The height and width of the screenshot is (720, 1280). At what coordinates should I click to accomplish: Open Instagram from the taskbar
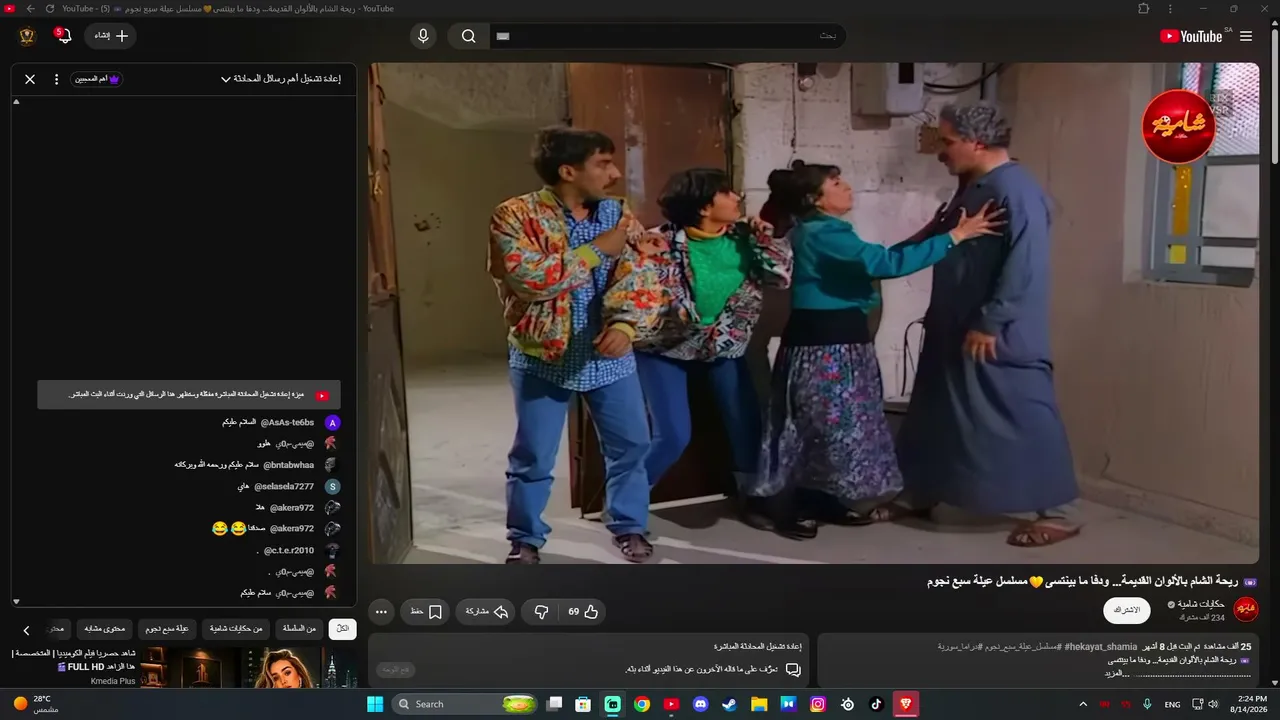coord(818,704)
